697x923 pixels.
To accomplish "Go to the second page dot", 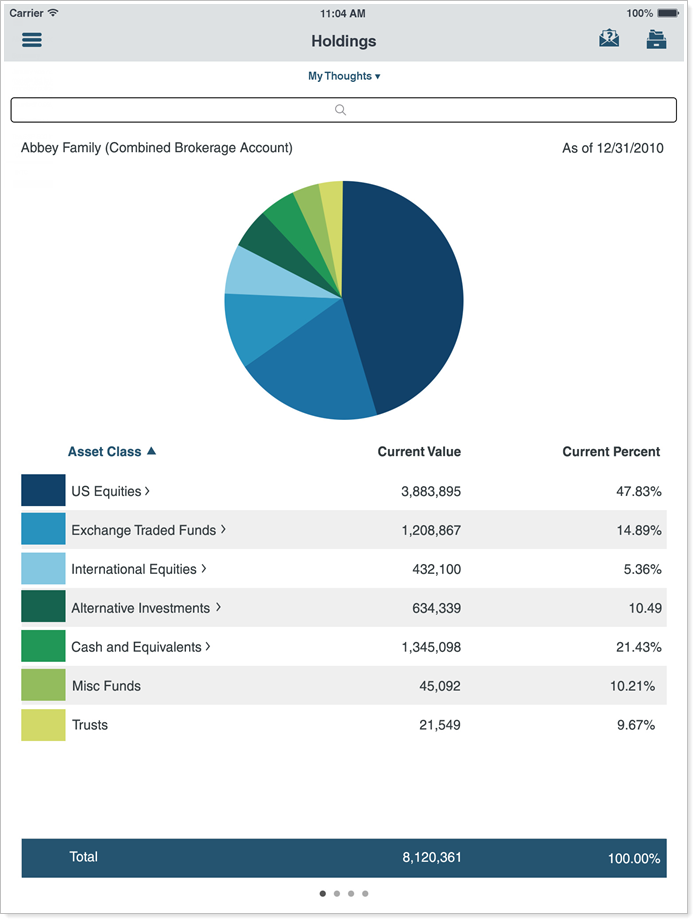I will pos(336,893).
